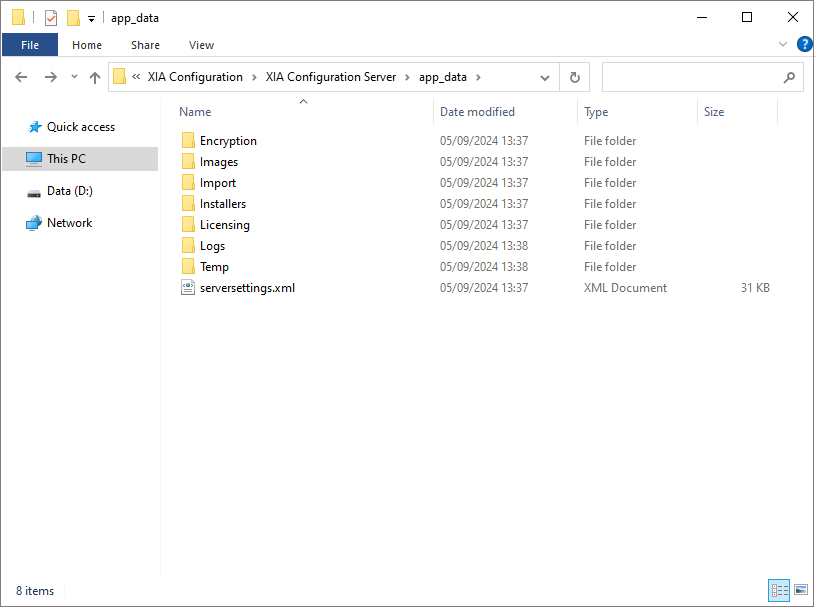The height and width of the screenshot is (611, 818).
Task: Select the serversettings.xml file
Action: [x=247, y=287]
